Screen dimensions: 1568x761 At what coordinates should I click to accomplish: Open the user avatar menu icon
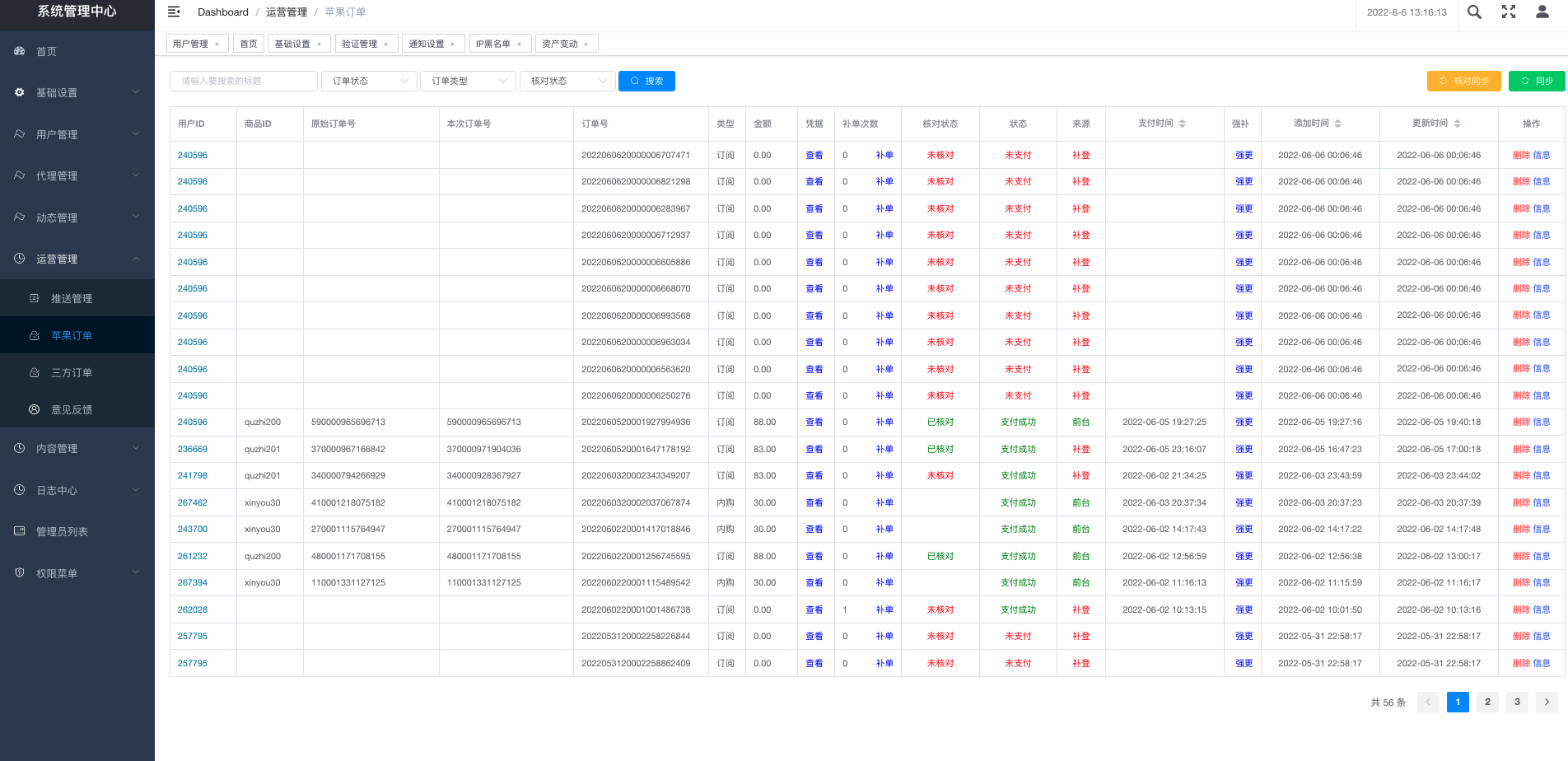pos(1542,12)
